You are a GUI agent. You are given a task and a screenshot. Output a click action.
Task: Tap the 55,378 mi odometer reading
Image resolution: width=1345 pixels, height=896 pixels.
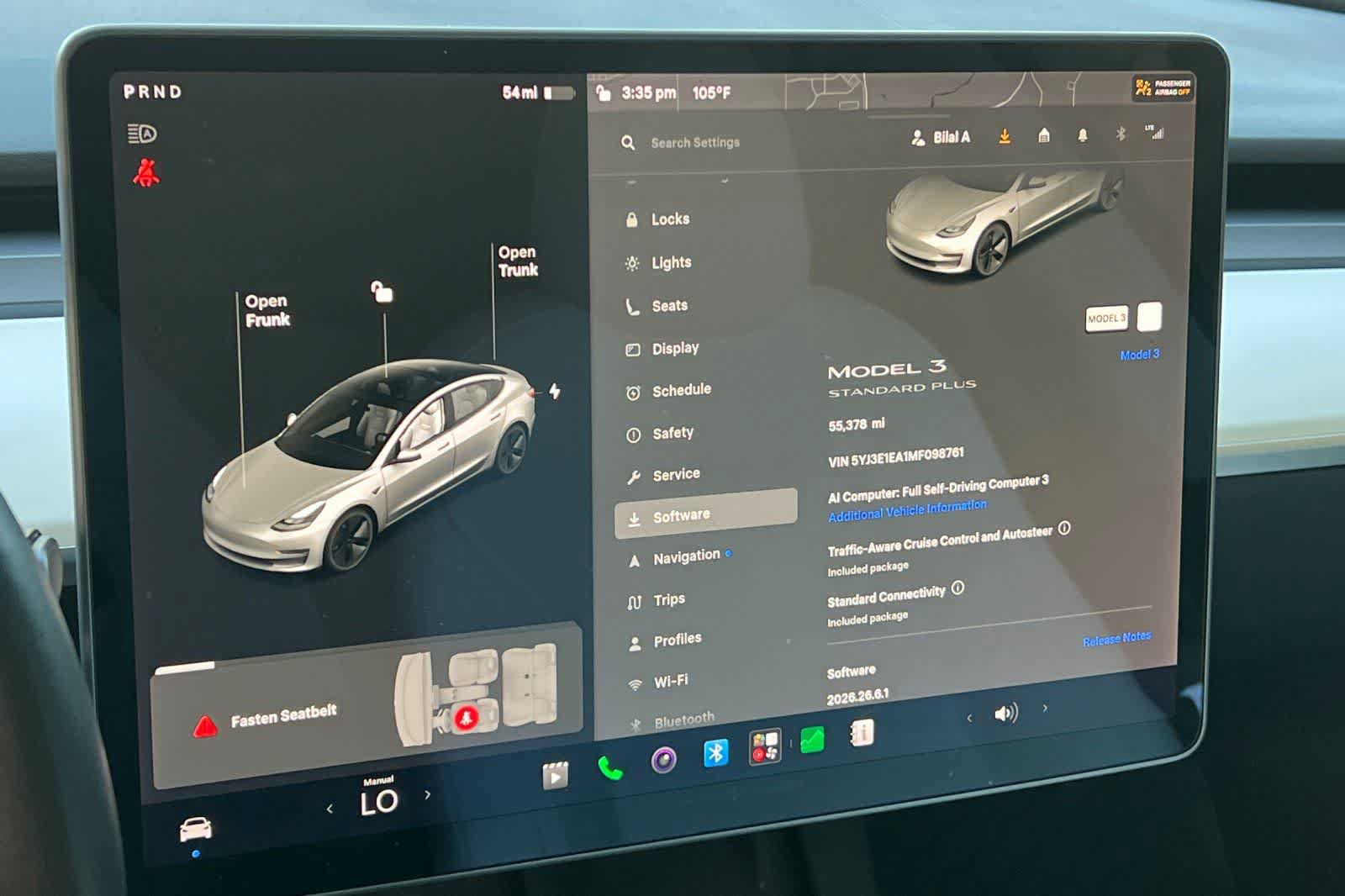pyautogui.click(x=856, y=424)
